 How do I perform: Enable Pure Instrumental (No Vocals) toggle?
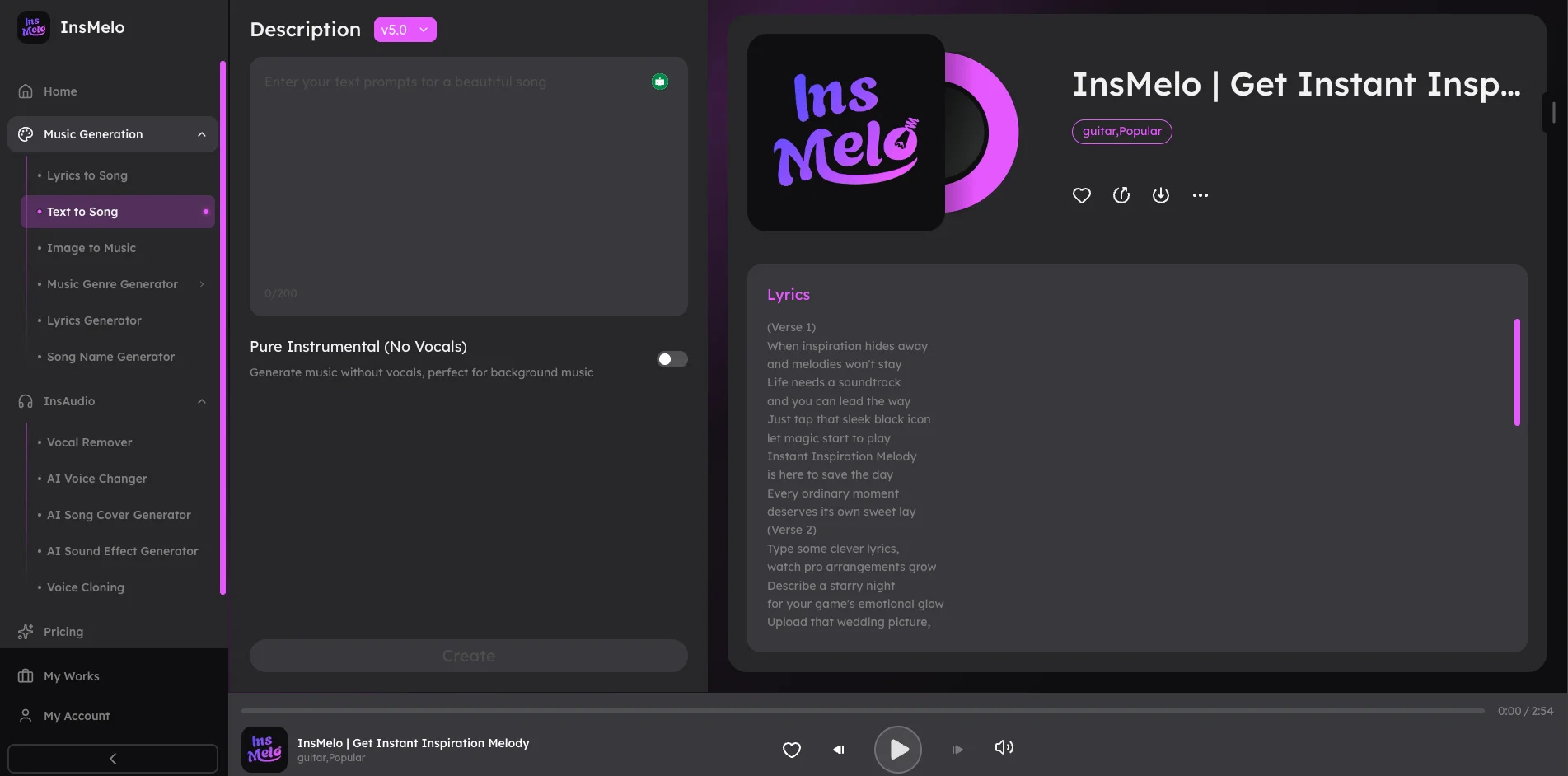pyautogui.click(x=672, y=359)
